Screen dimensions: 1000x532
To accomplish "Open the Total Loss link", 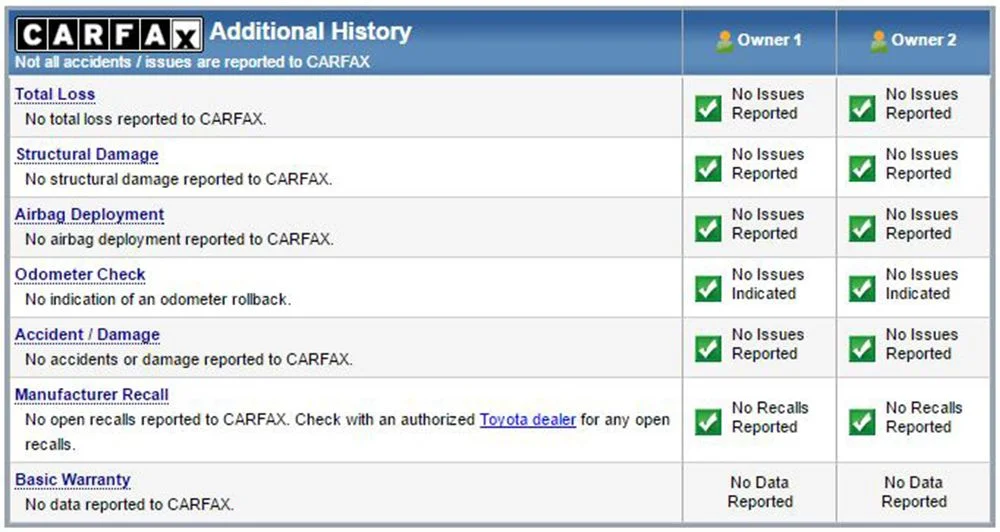I will (x=55, y=95).
